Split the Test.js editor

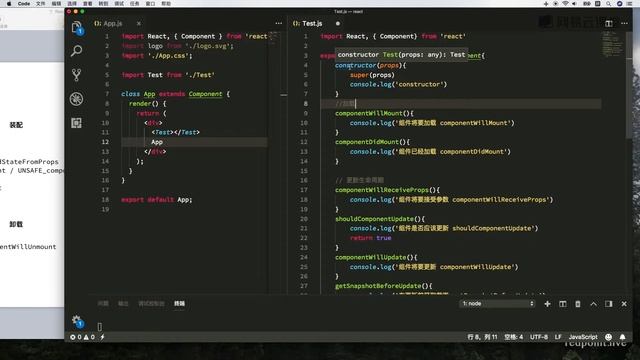click(609, 23)
